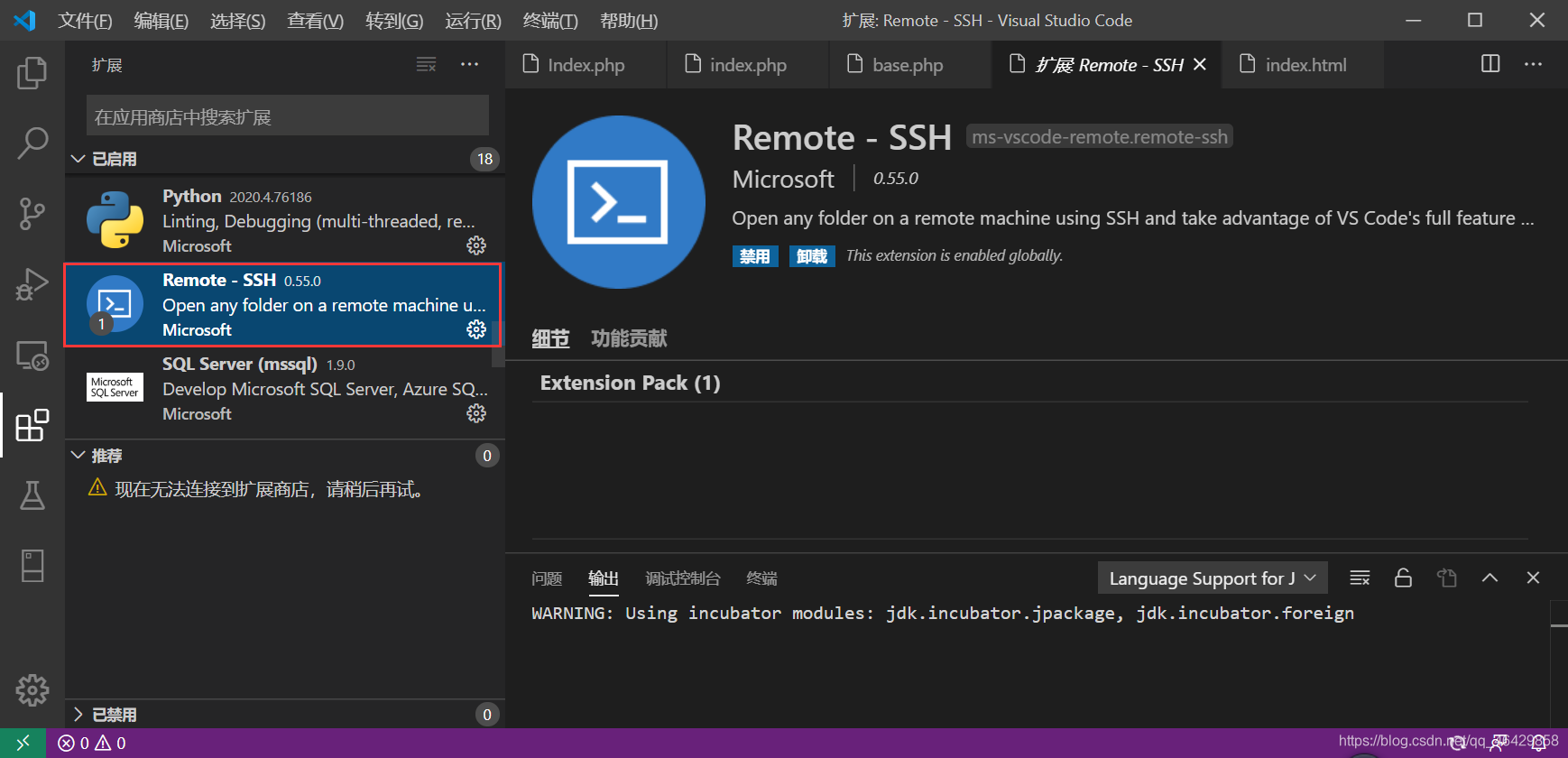Click the ms-vscode-remote.remote-ssh identifier
Viewport: 1568px width, 758px height.
pyautogui.click(x=1100, y=136)
